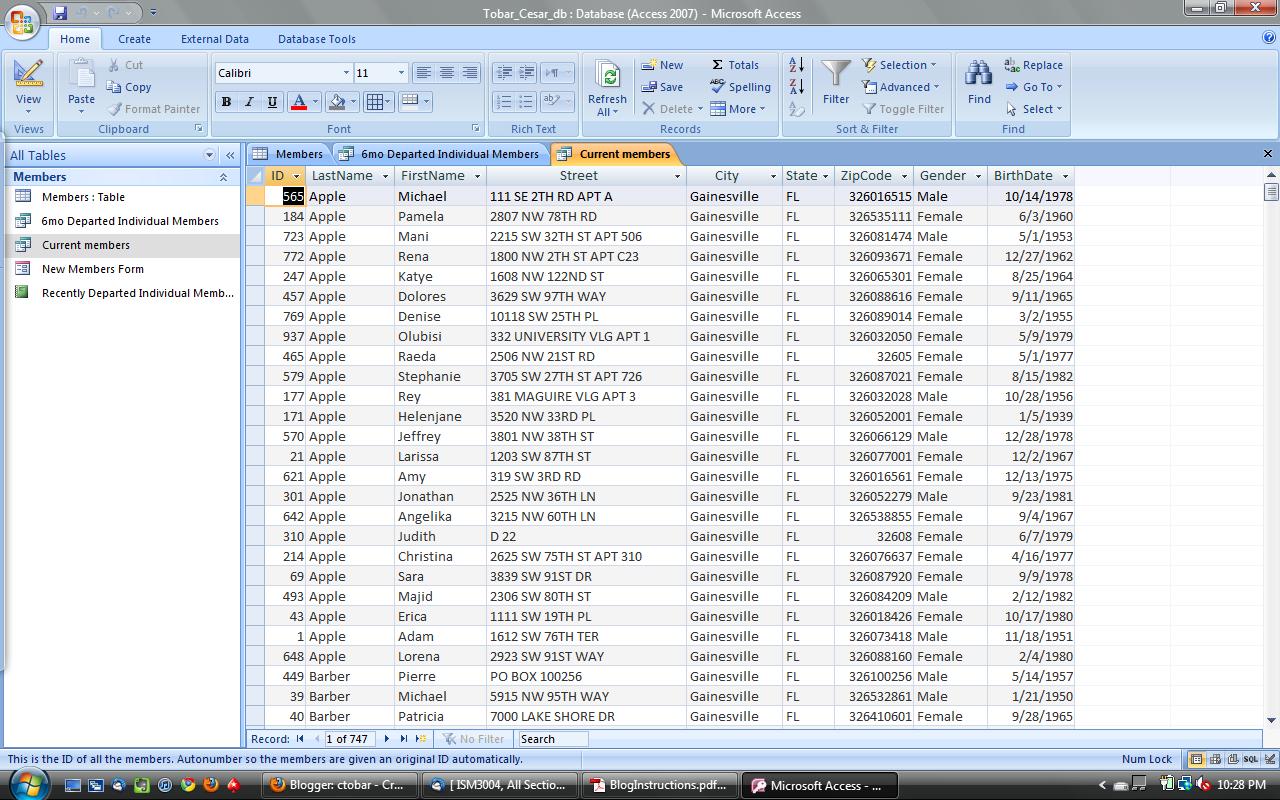Go to the next record
The height and width of the screenshot is (800, 1280).
[x=387, y=739]
